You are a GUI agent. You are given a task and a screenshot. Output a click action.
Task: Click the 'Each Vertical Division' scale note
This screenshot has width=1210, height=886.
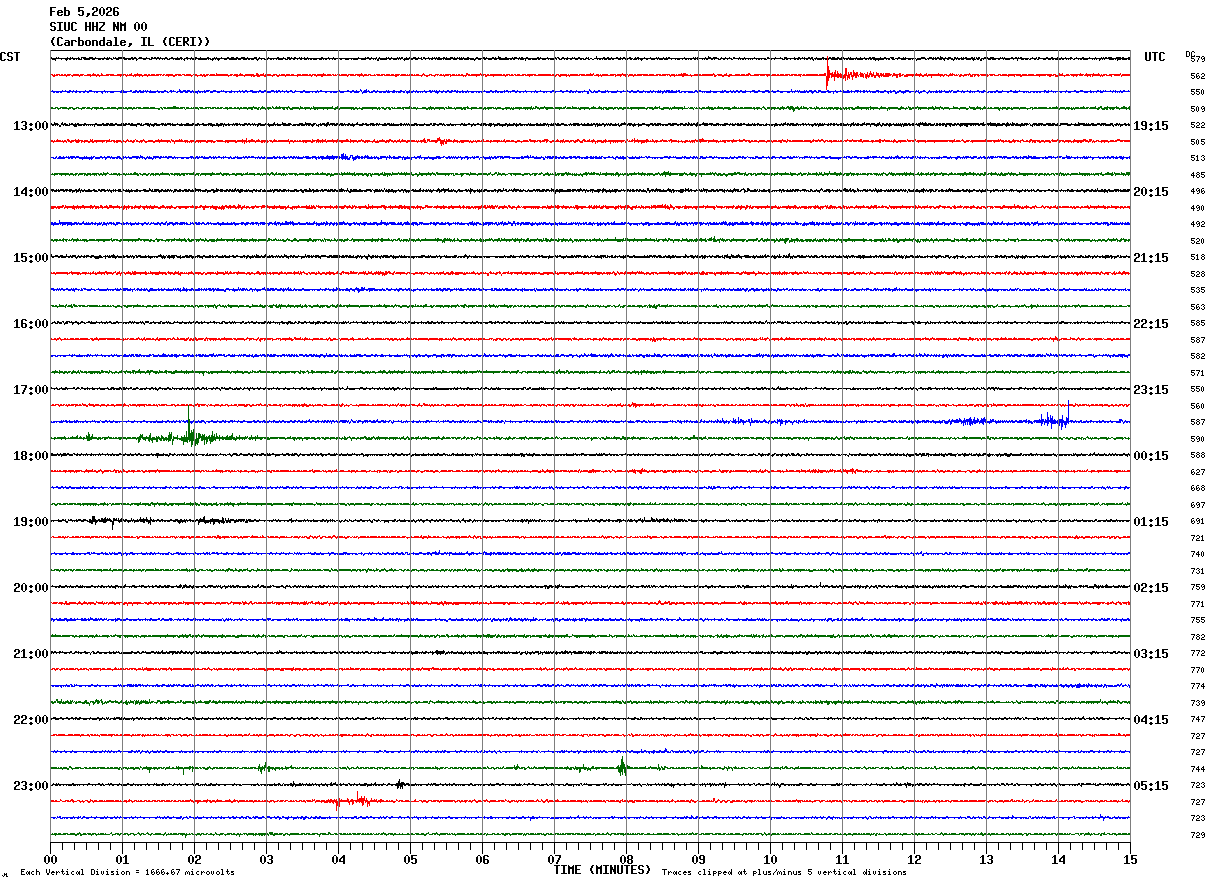[x=126, y=873]
